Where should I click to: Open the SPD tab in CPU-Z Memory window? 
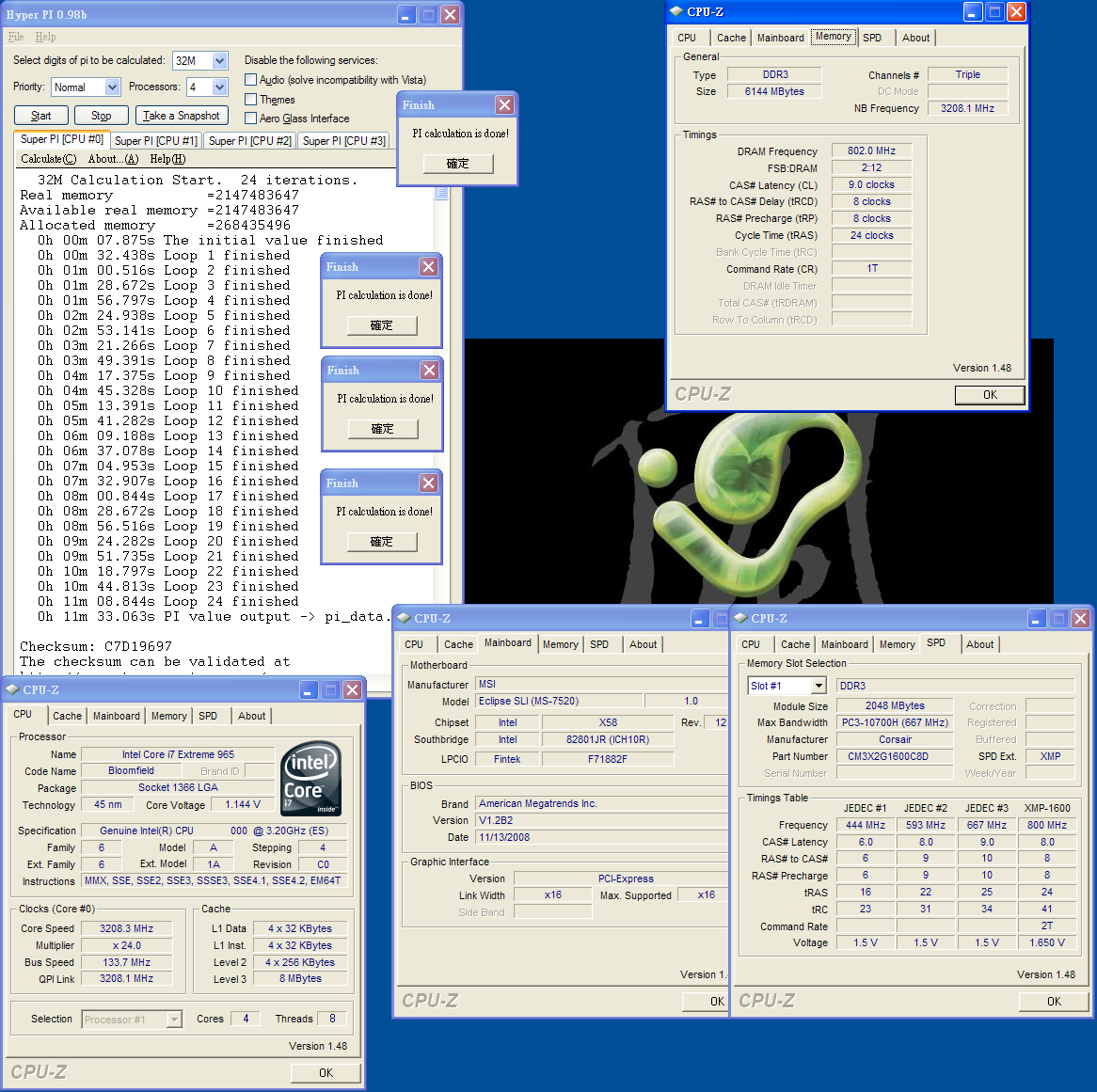pyautogui.click(x=872, y=38)
